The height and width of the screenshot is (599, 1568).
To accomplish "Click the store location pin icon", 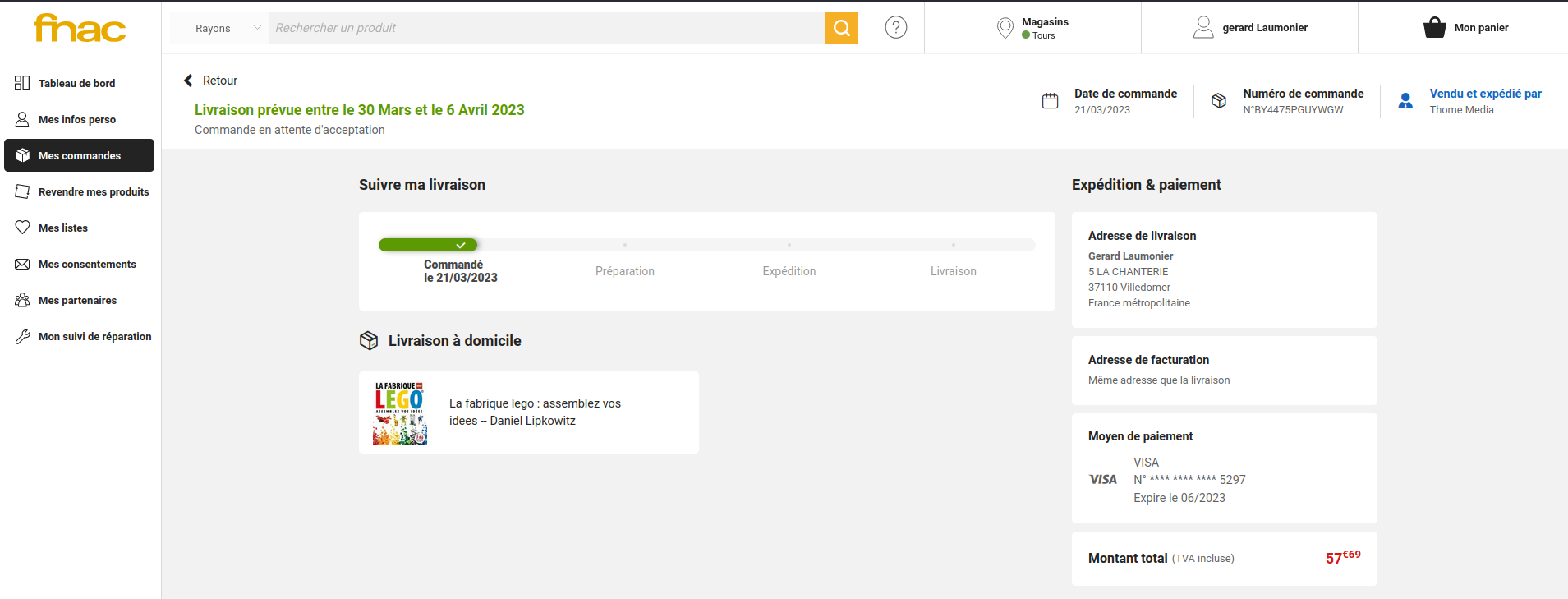I will coord(1005,28).
